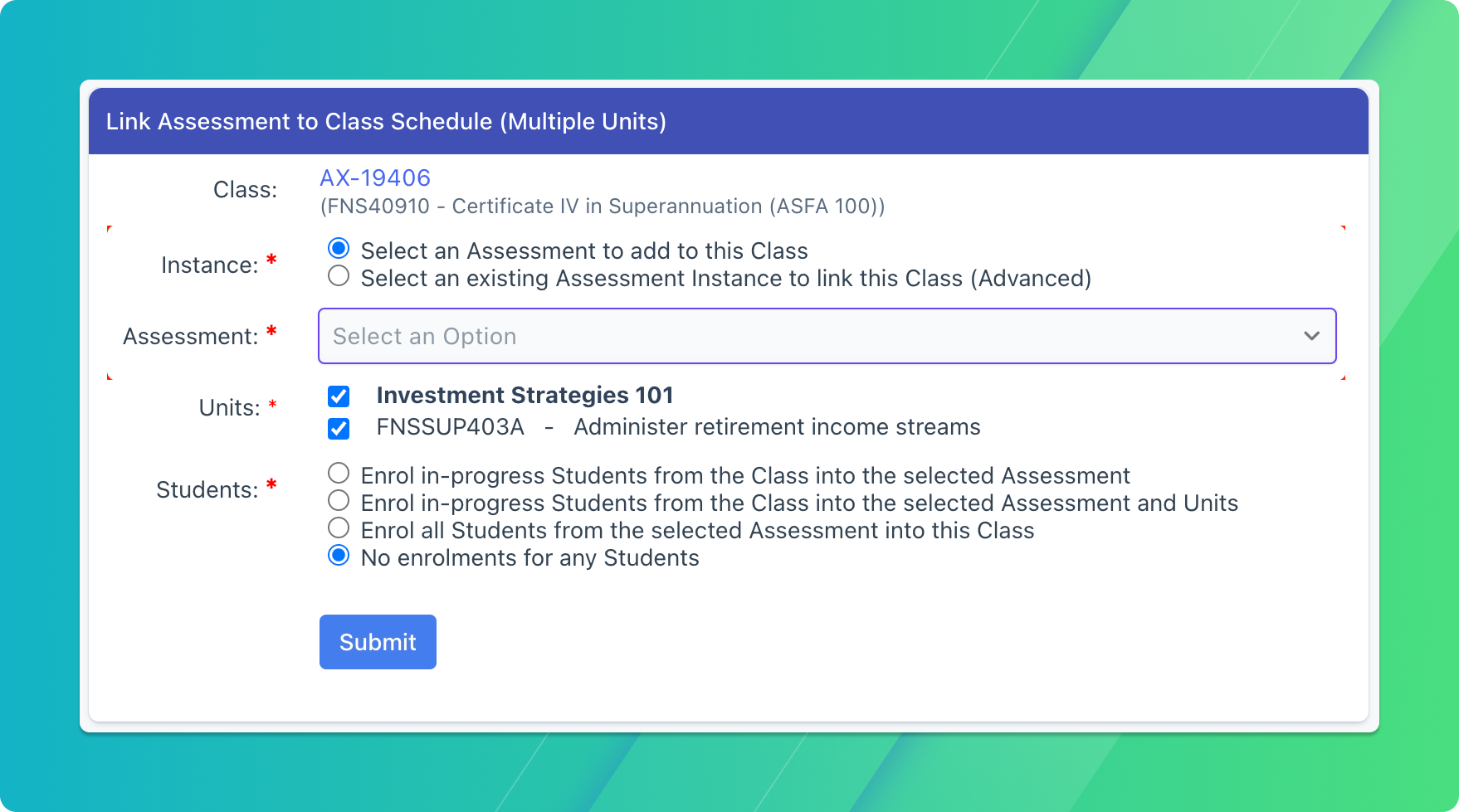1459x812 pixels.
Task: Click the Students field label
Action: (x=208, y=489)
